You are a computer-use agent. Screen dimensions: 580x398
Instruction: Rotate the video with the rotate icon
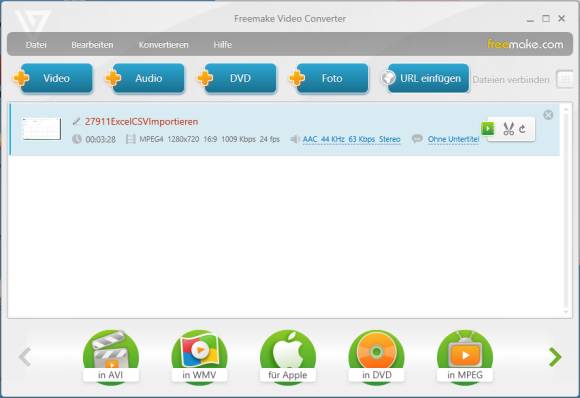coord(522,129)
